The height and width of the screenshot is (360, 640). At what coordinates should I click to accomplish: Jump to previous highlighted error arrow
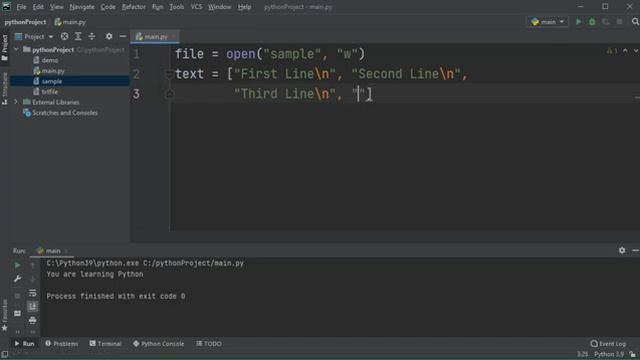pyautogui.click(x=625, y=51)
